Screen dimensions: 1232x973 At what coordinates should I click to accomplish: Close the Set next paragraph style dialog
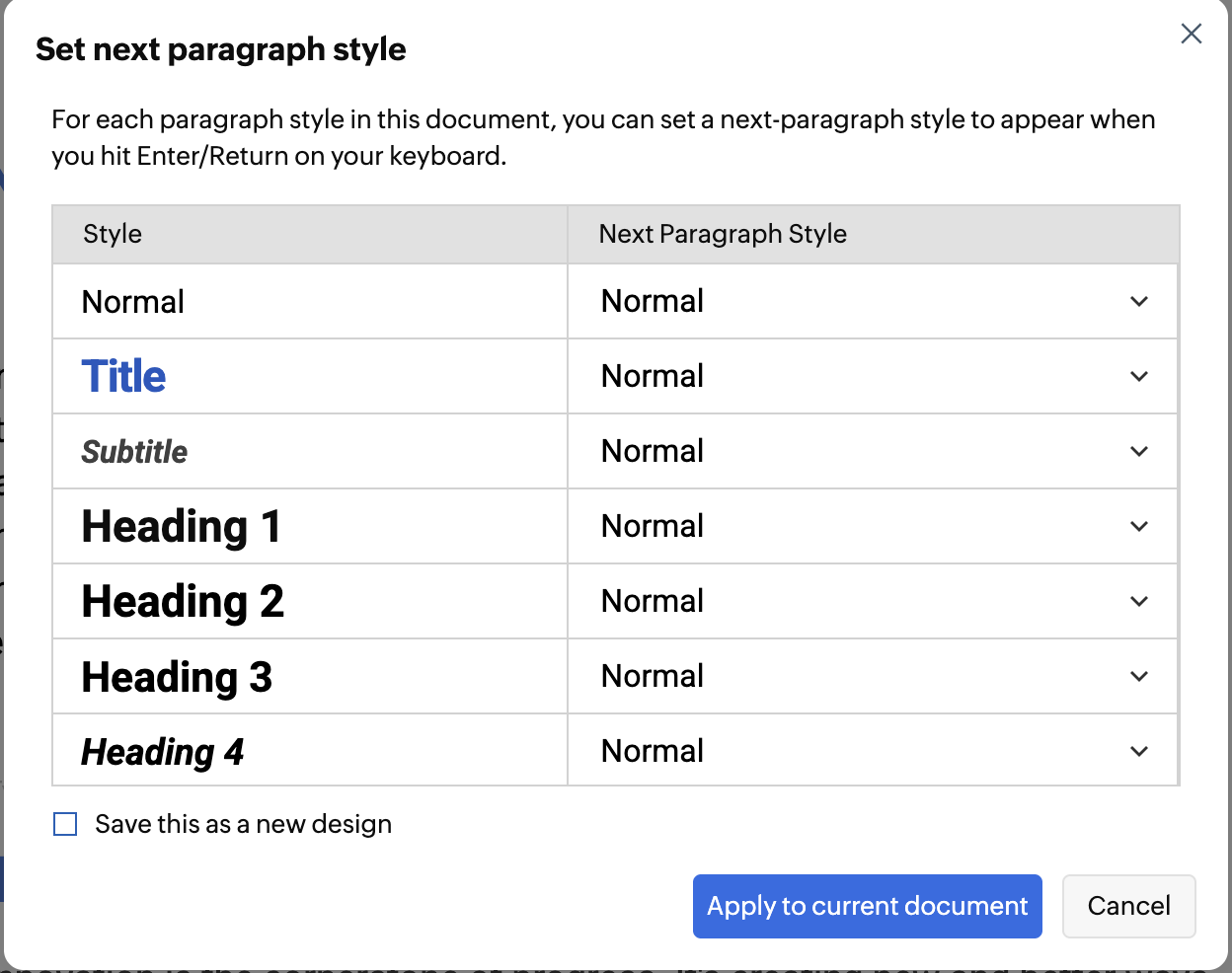point(1192,35)
